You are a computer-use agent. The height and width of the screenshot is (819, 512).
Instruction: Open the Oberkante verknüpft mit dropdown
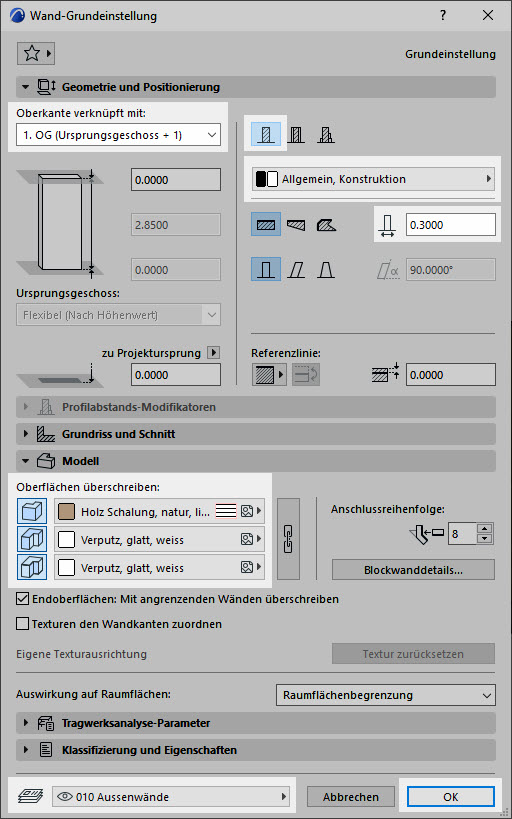pyautogui.click(x=119, y=135)
